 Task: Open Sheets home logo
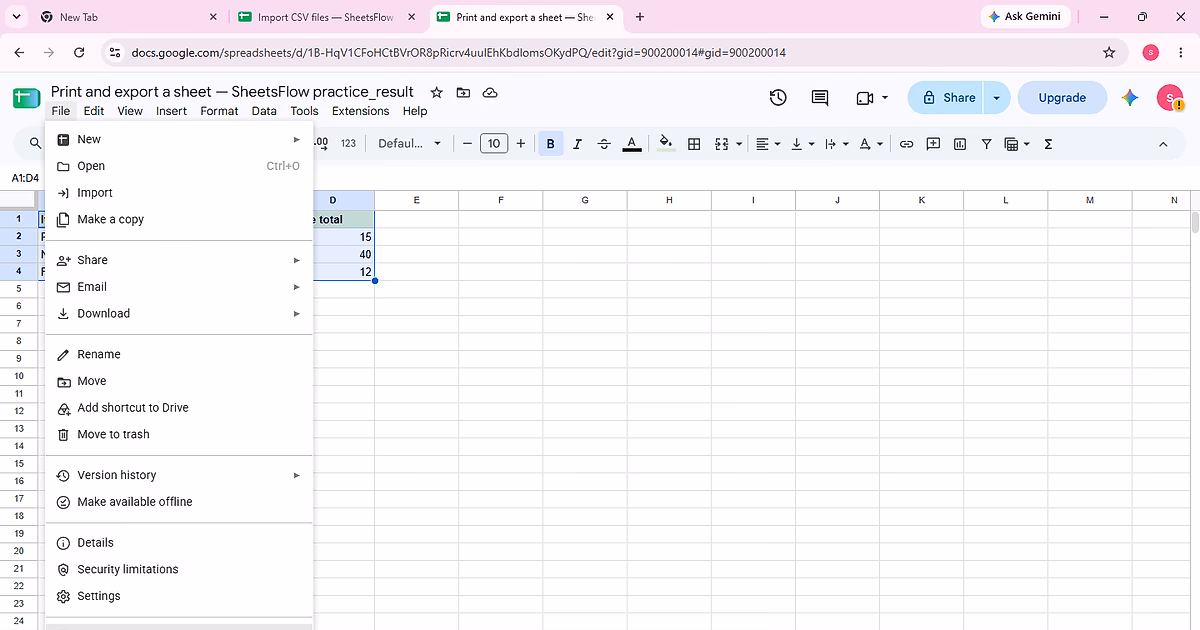click(25, 97)
